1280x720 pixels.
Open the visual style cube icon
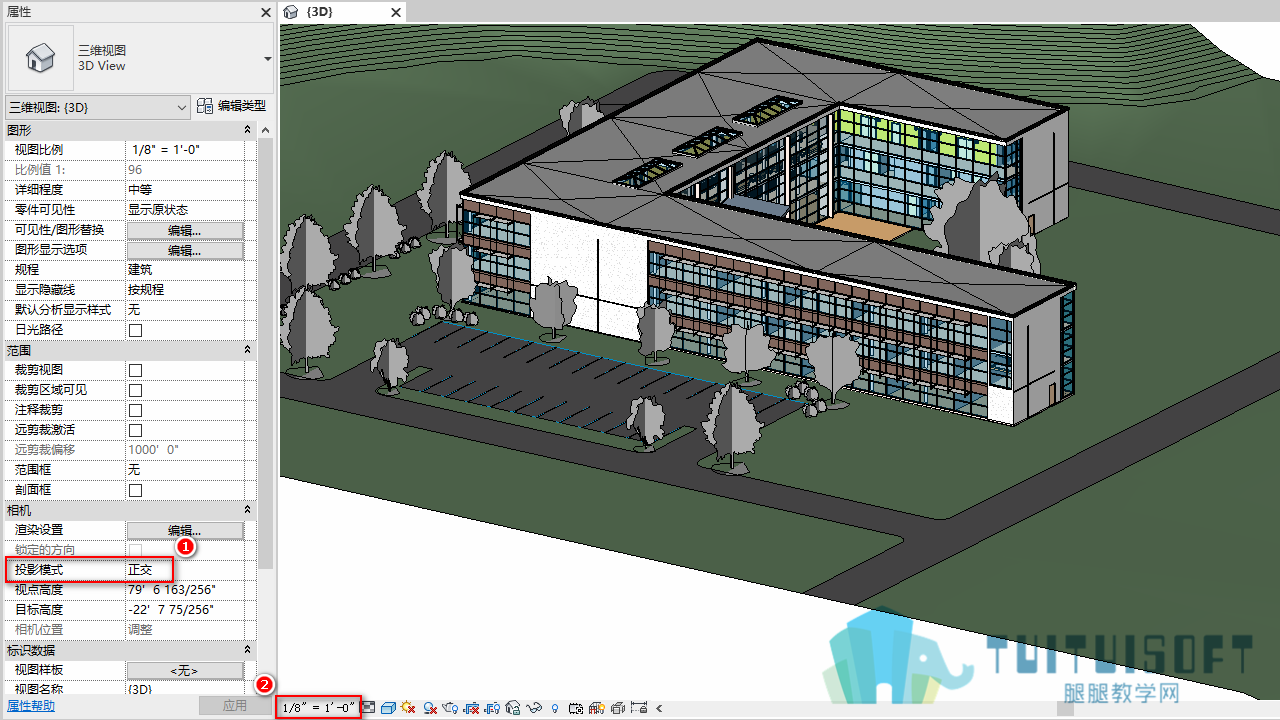(388, 708)
